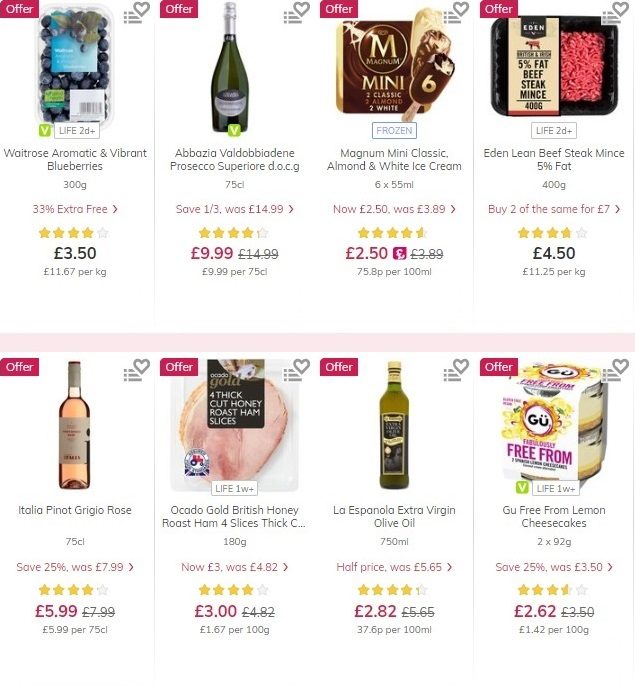Click the Offer badge on the blueberries
The width and height of the screenshot is (635, 690).
click(19, 9)
